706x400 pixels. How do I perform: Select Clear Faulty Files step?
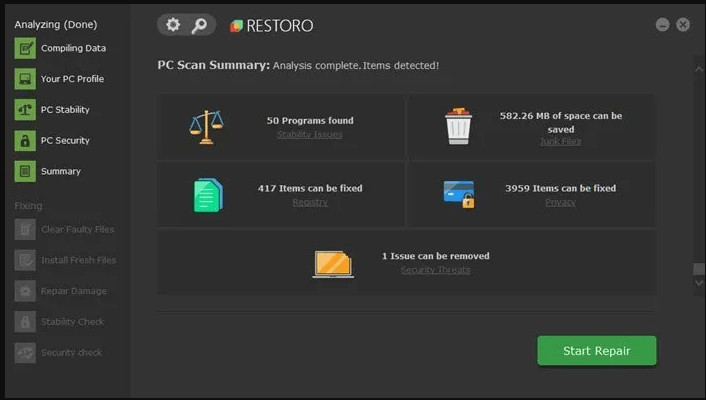78,229
